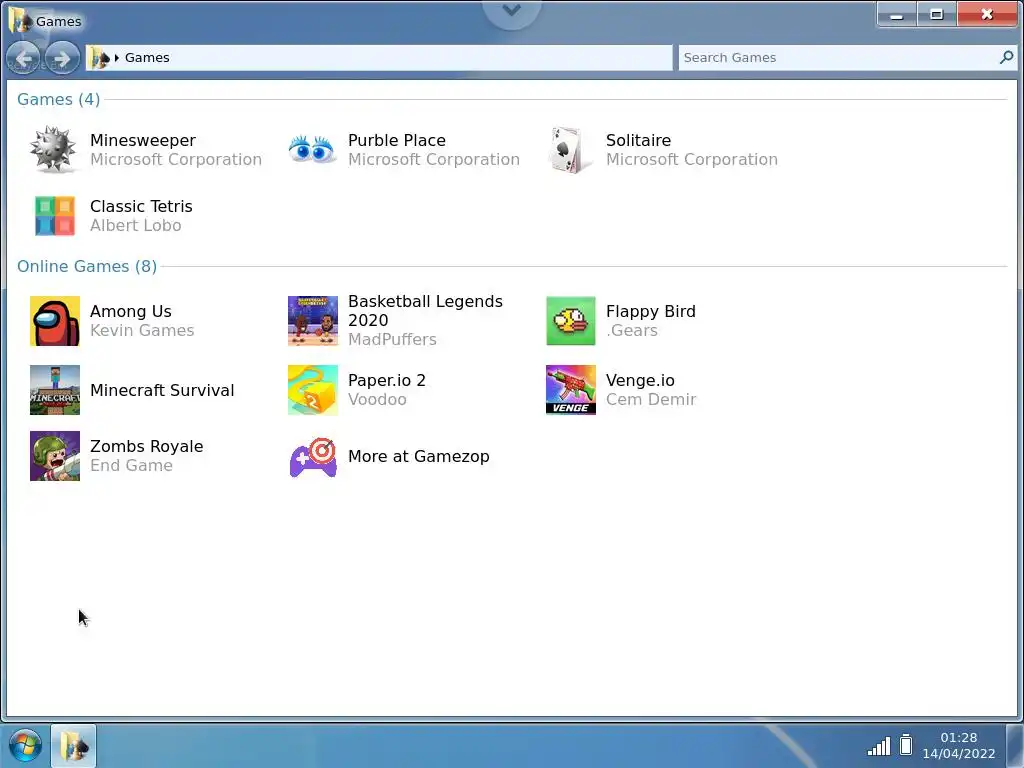
Task: Collapse the Games (4) group header
Action: pos(58,99)
